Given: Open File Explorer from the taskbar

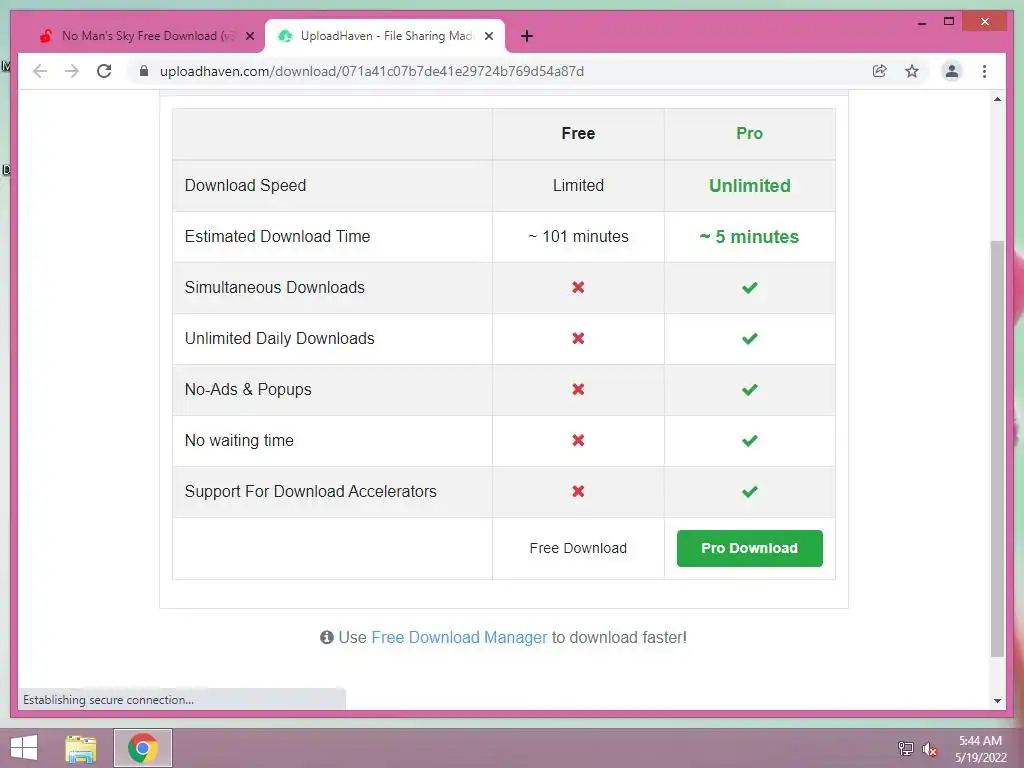Looking at the screenshot, I should [81, 748].
